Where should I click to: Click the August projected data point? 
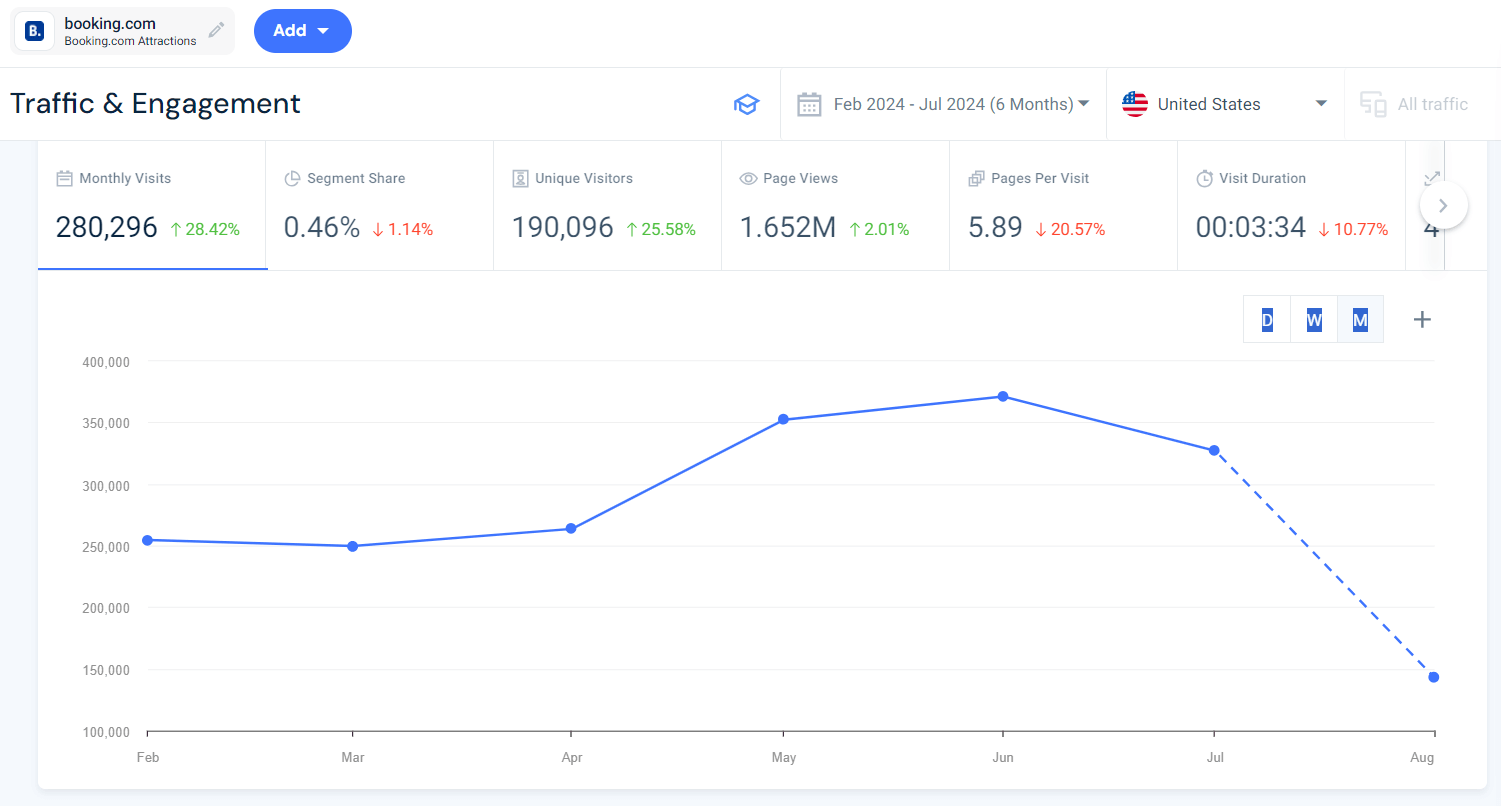click(x=1433, y=677)
